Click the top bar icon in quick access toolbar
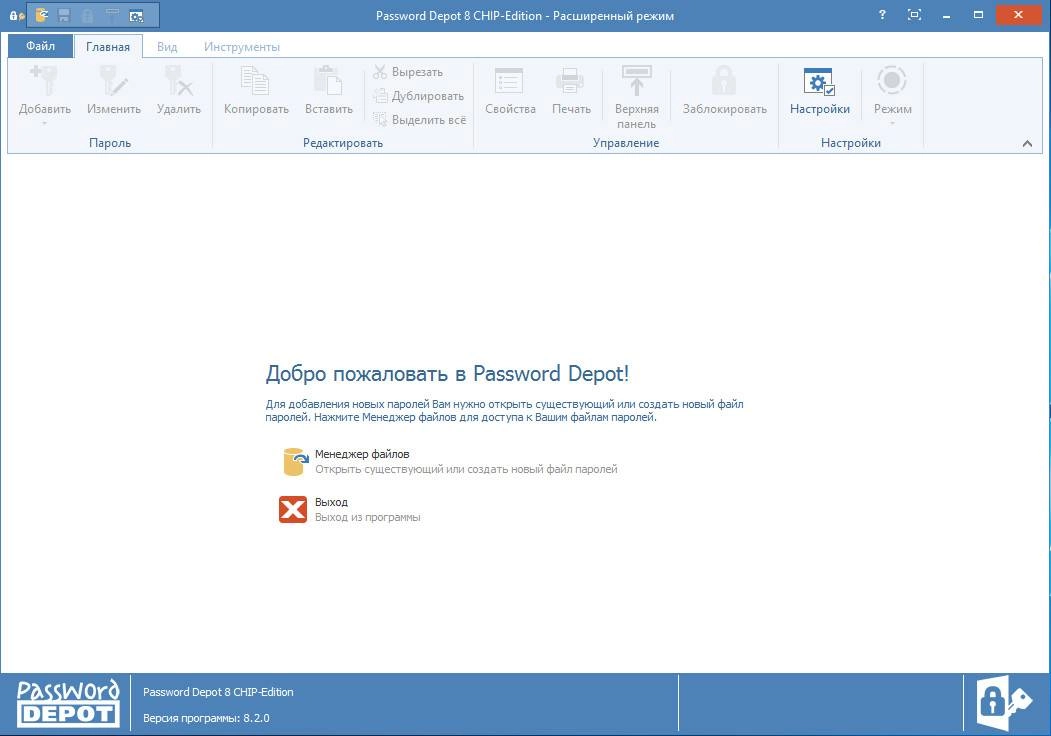1051x736 pixels. (x=112, y=15)
